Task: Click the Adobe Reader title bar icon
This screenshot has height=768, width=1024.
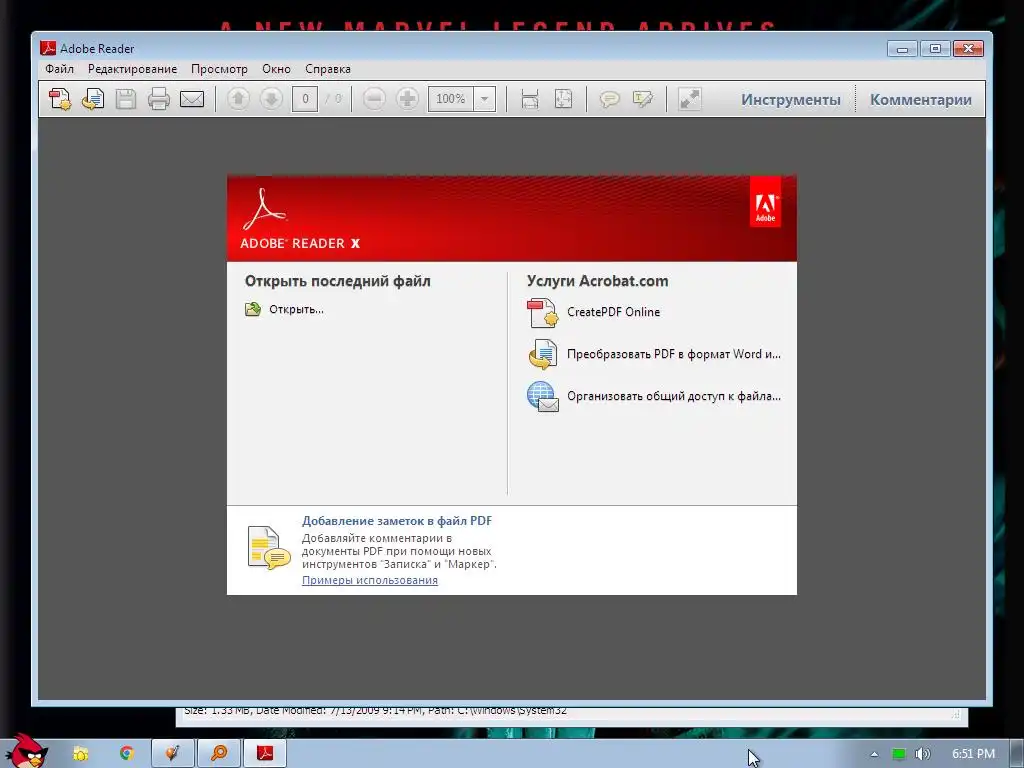Action: tap(48, 48)
